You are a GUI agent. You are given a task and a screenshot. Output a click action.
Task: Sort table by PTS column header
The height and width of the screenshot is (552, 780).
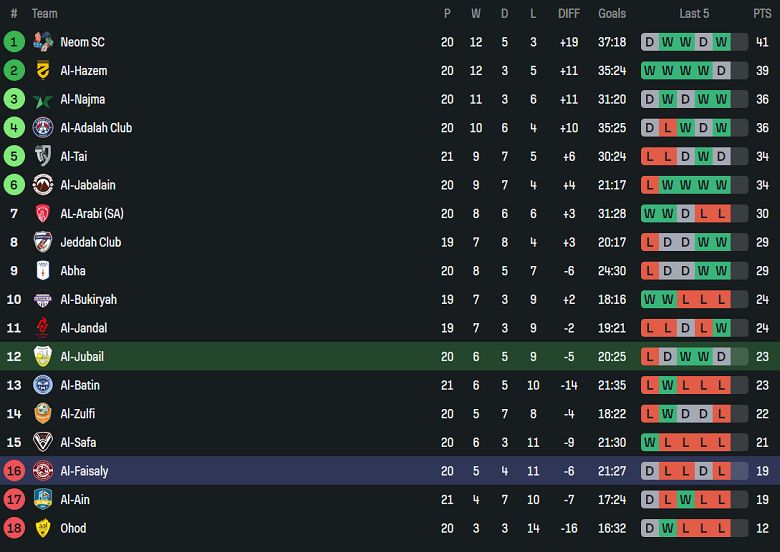[762, 13]
